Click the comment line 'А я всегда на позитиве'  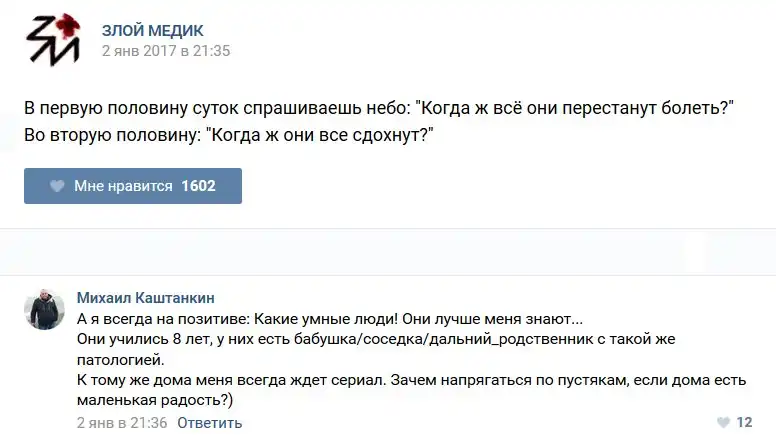tap(160, 319)
